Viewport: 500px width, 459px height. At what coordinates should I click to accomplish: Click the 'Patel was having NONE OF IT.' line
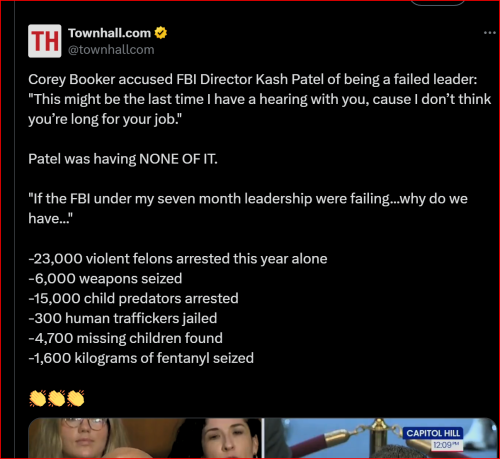point(123,159)
